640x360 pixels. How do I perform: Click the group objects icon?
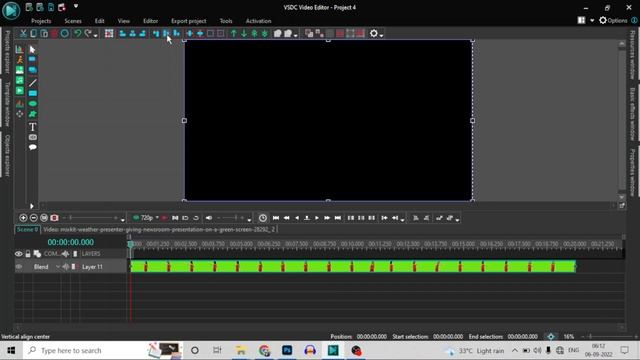(x=278, y=33)
